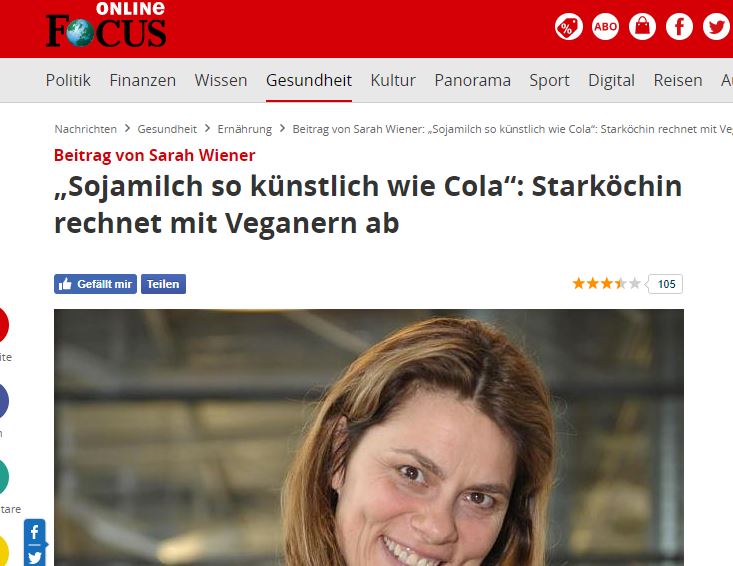The height and width of the screenshot is (566, 733).
Task: Open the Twitter icon in the header
Action: click(x=716, y=27)
